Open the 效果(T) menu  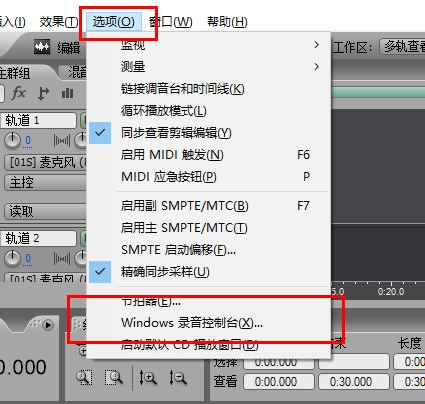59,22
